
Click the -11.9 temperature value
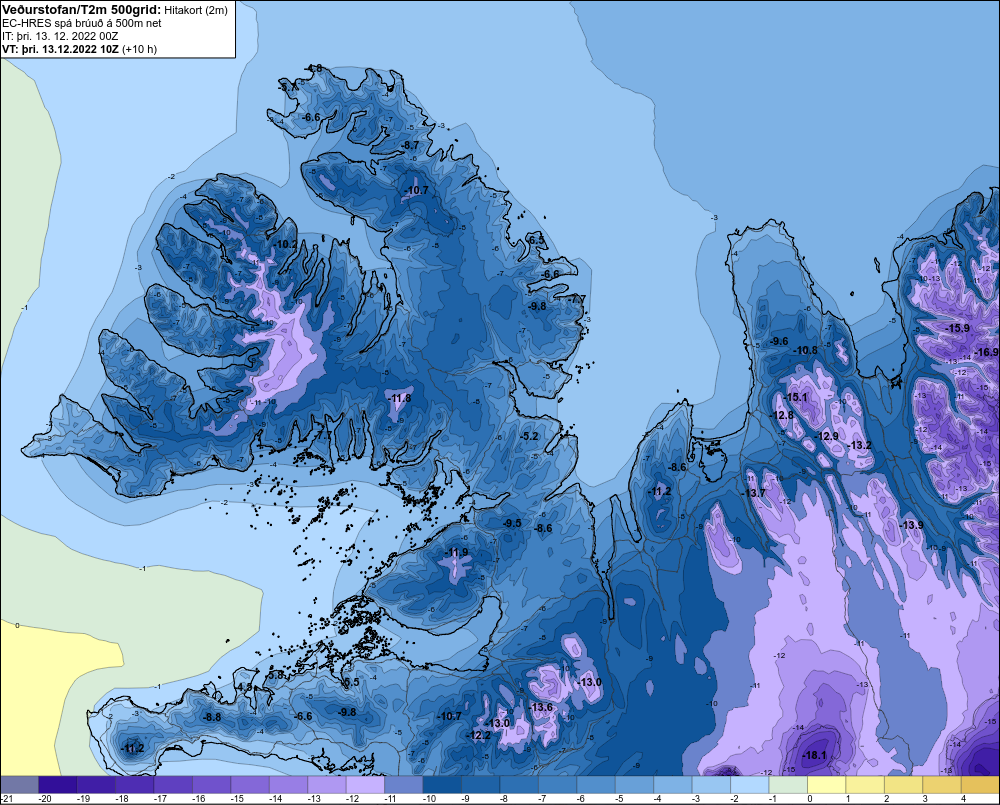click(x=457, y=552)
